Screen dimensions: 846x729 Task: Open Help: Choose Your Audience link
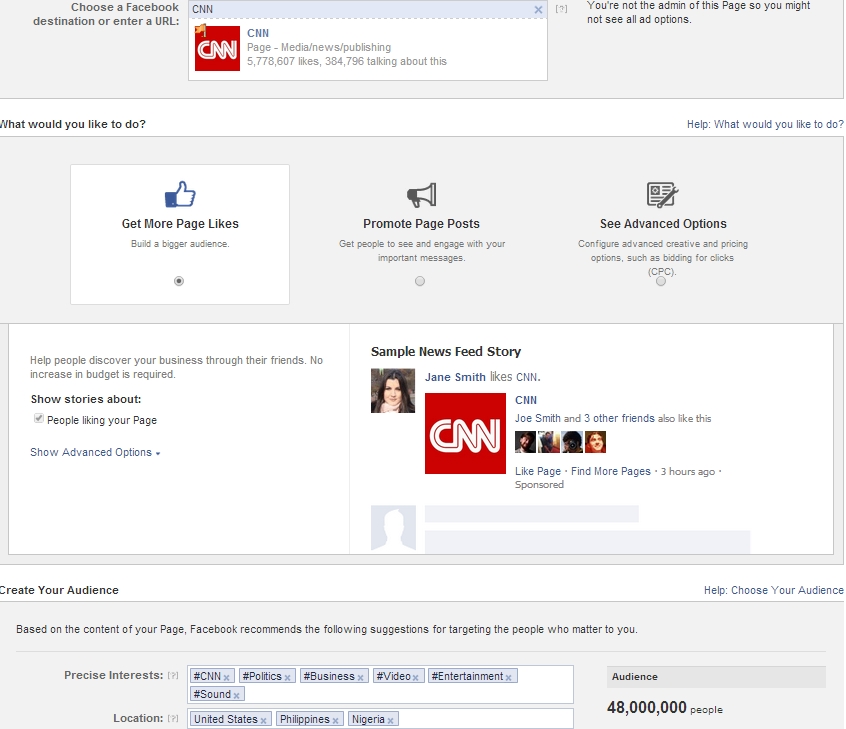click(x=773, y=590)
